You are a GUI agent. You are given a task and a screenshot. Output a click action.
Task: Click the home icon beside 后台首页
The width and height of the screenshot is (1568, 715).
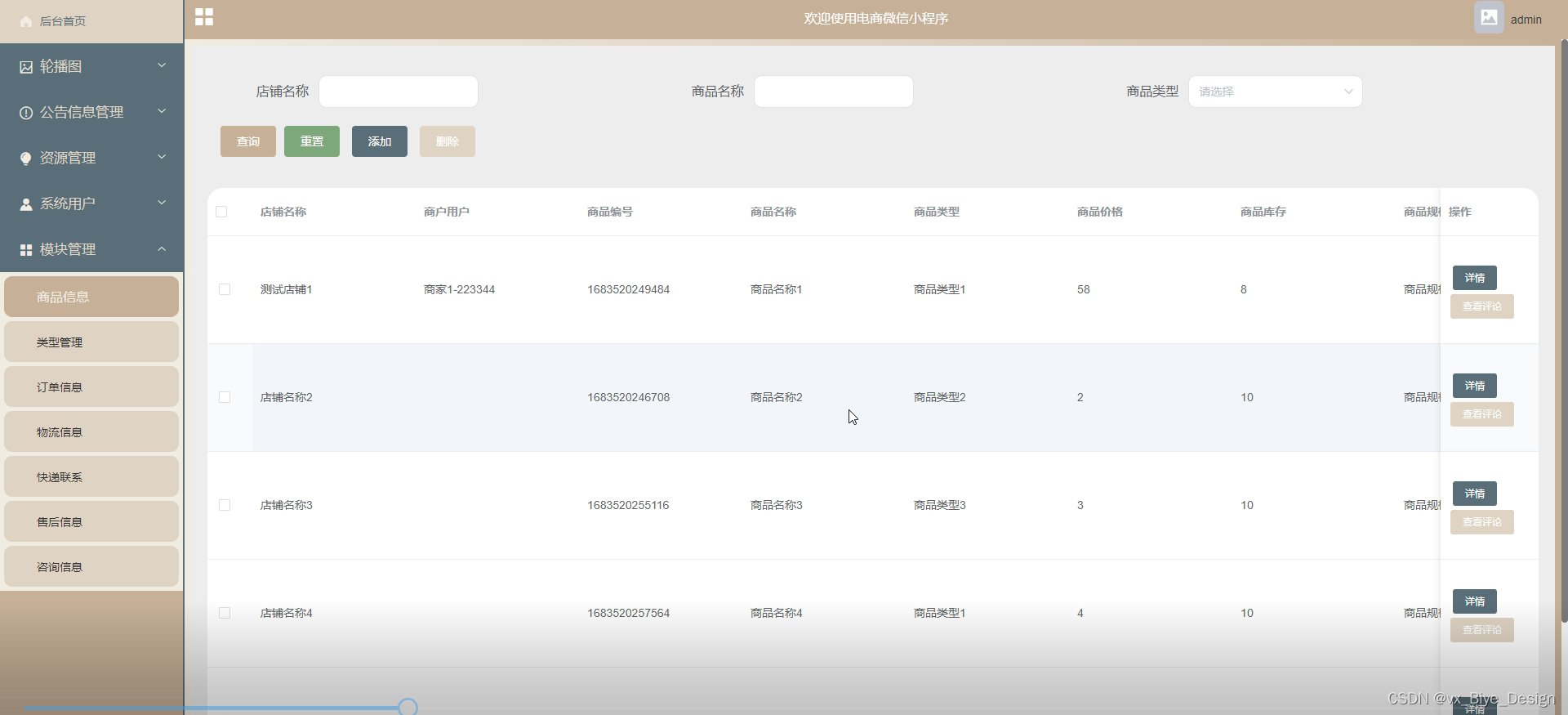tap(26, 21)
